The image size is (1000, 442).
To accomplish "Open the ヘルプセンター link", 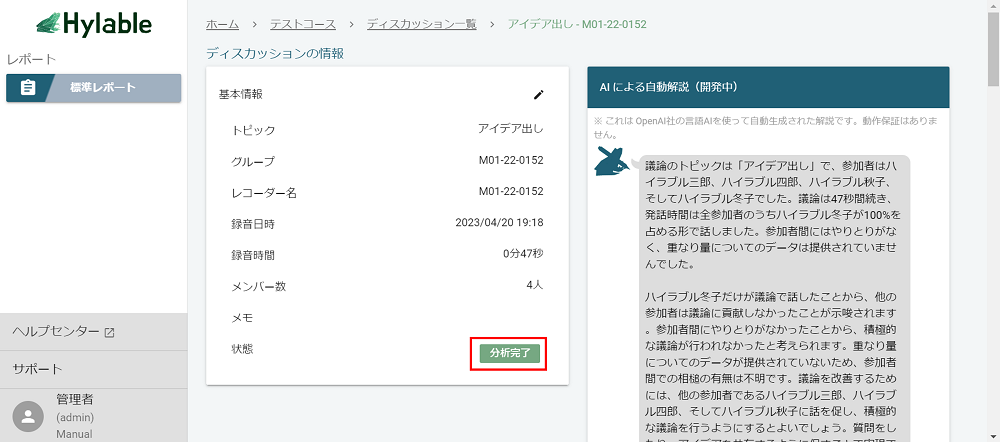I will click(56, 332).
